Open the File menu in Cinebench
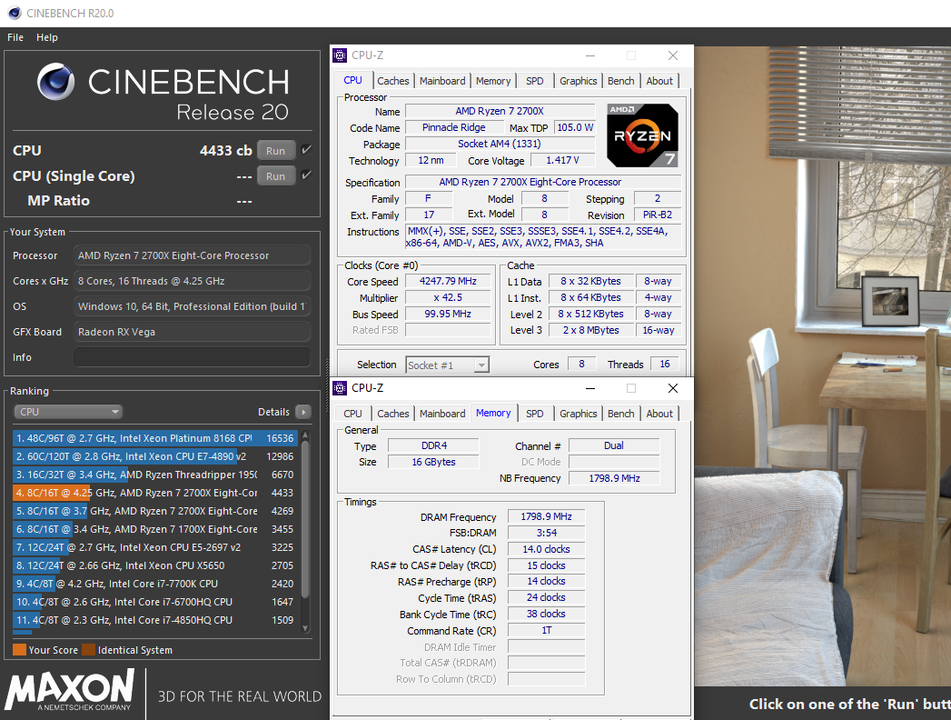 [x=15, y=37]
